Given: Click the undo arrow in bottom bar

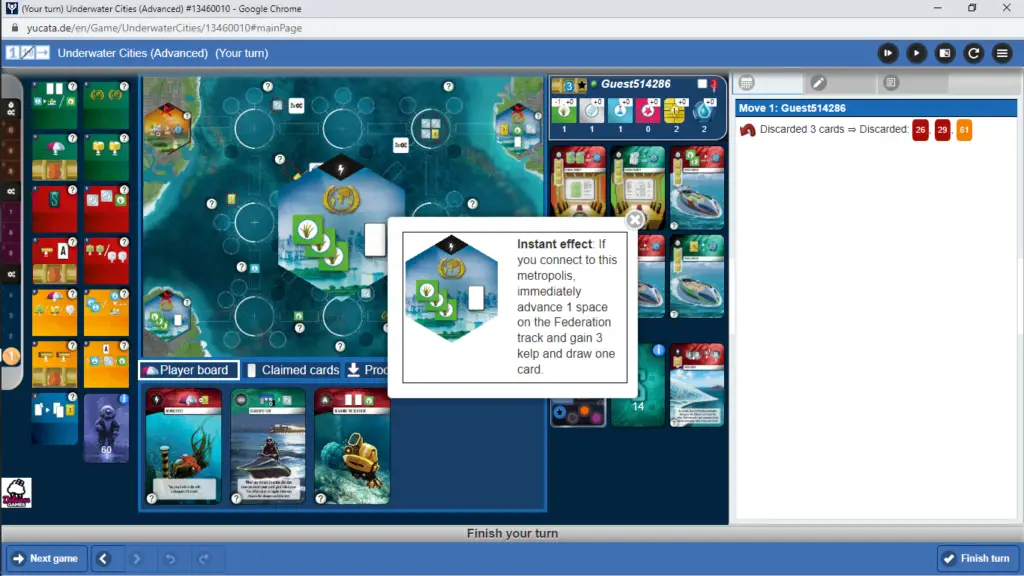Looking at the screenshot, I should [x=170, y=558].
